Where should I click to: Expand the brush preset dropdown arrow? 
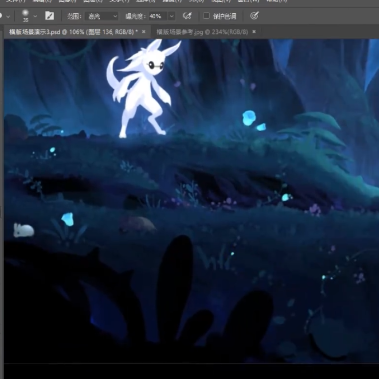click(x=35, y=16)
